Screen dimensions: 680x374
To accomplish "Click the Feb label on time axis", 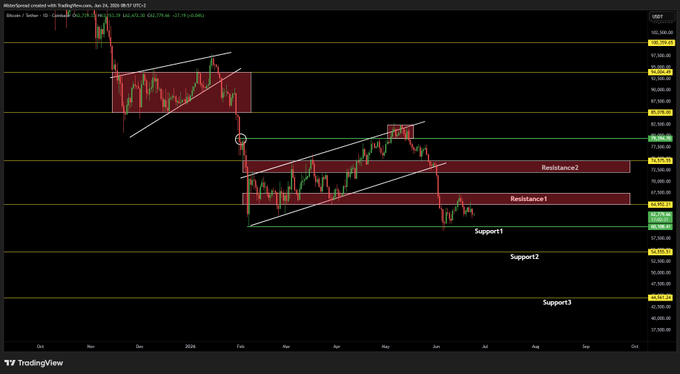I will tap(240, 346).
